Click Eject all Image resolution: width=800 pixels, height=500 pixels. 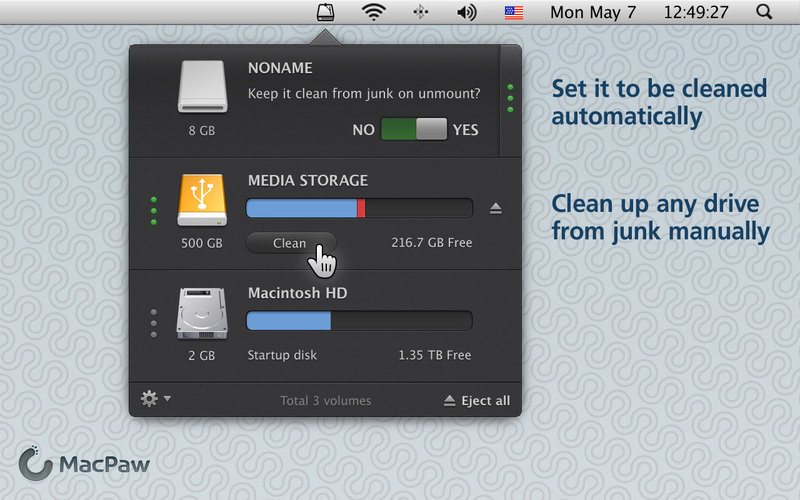click(477, 401)
